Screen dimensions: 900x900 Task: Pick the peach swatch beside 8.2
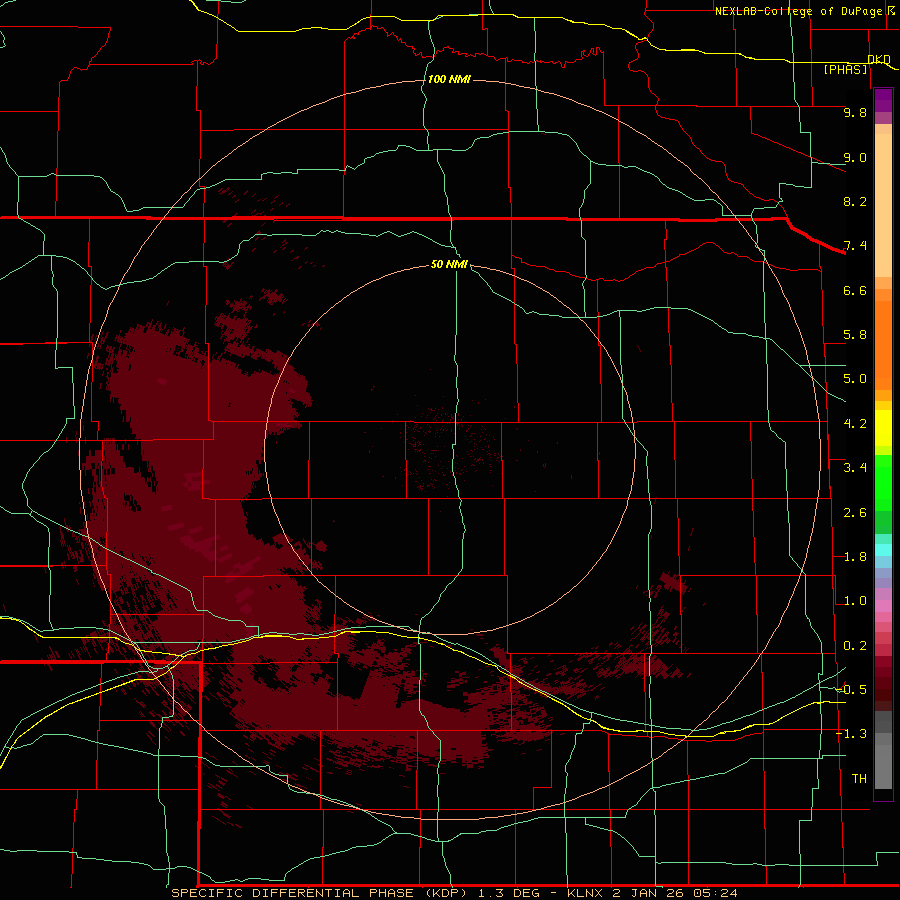tap(883, 205)
